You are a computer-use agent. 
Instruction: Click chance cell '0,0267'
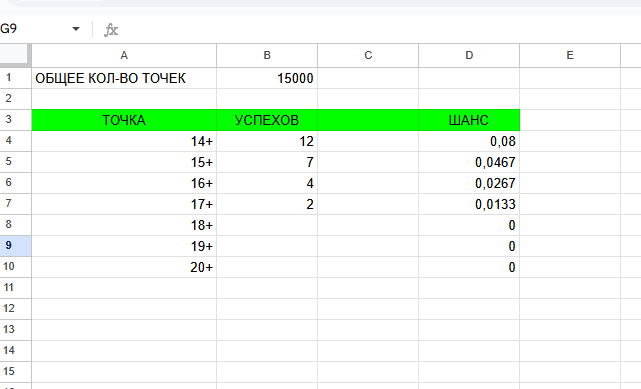point(469,183)
